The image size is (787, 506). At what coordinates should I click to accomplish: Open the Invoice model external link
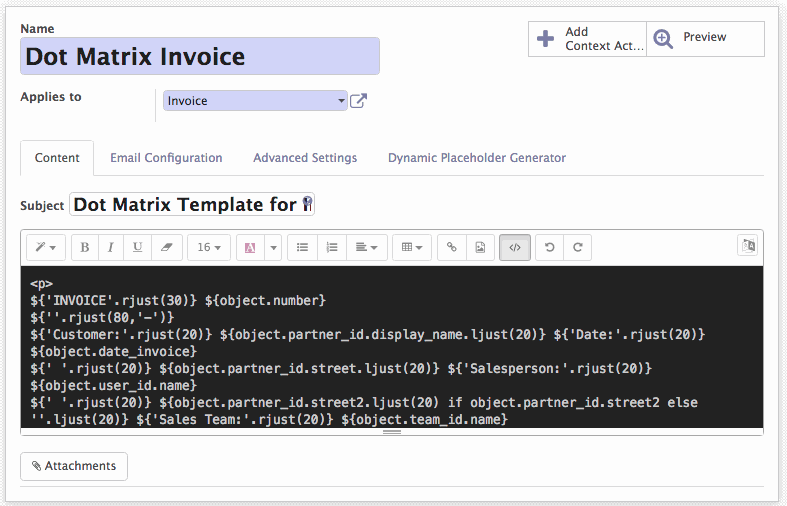358,101
